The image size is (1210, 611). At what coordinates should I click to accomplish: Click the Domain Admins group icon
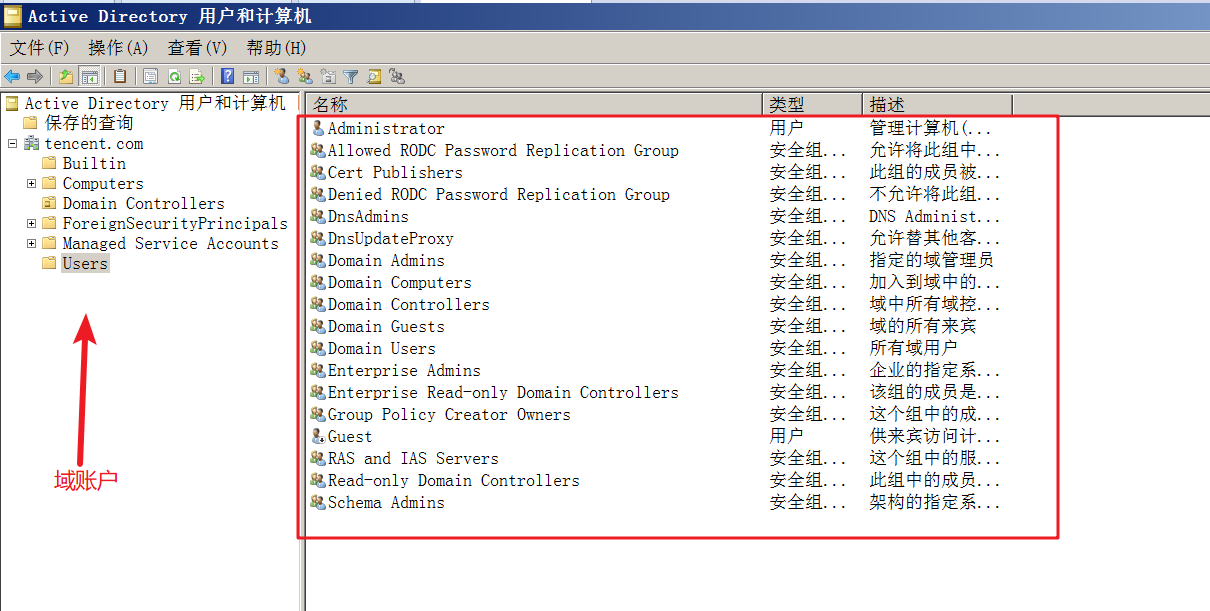click(x=319, y=260)
